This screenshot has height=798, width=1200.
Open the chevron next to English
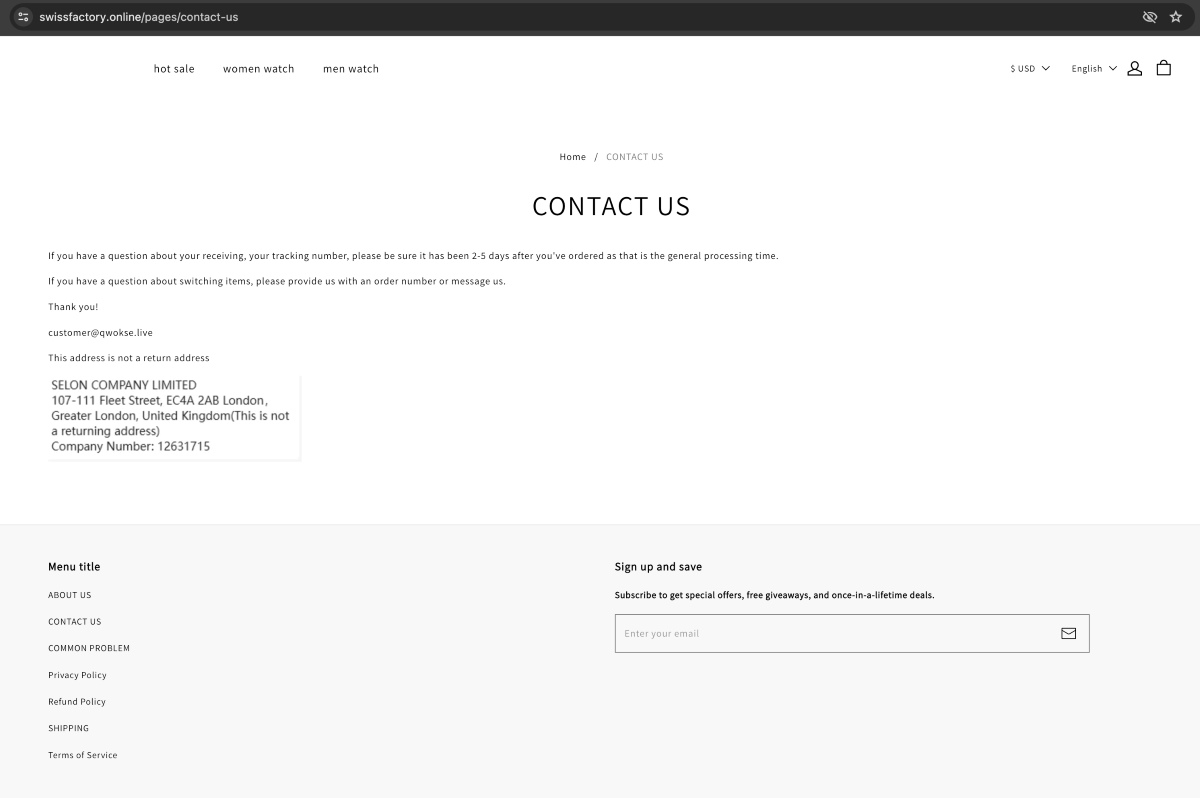pos(1112,68)
